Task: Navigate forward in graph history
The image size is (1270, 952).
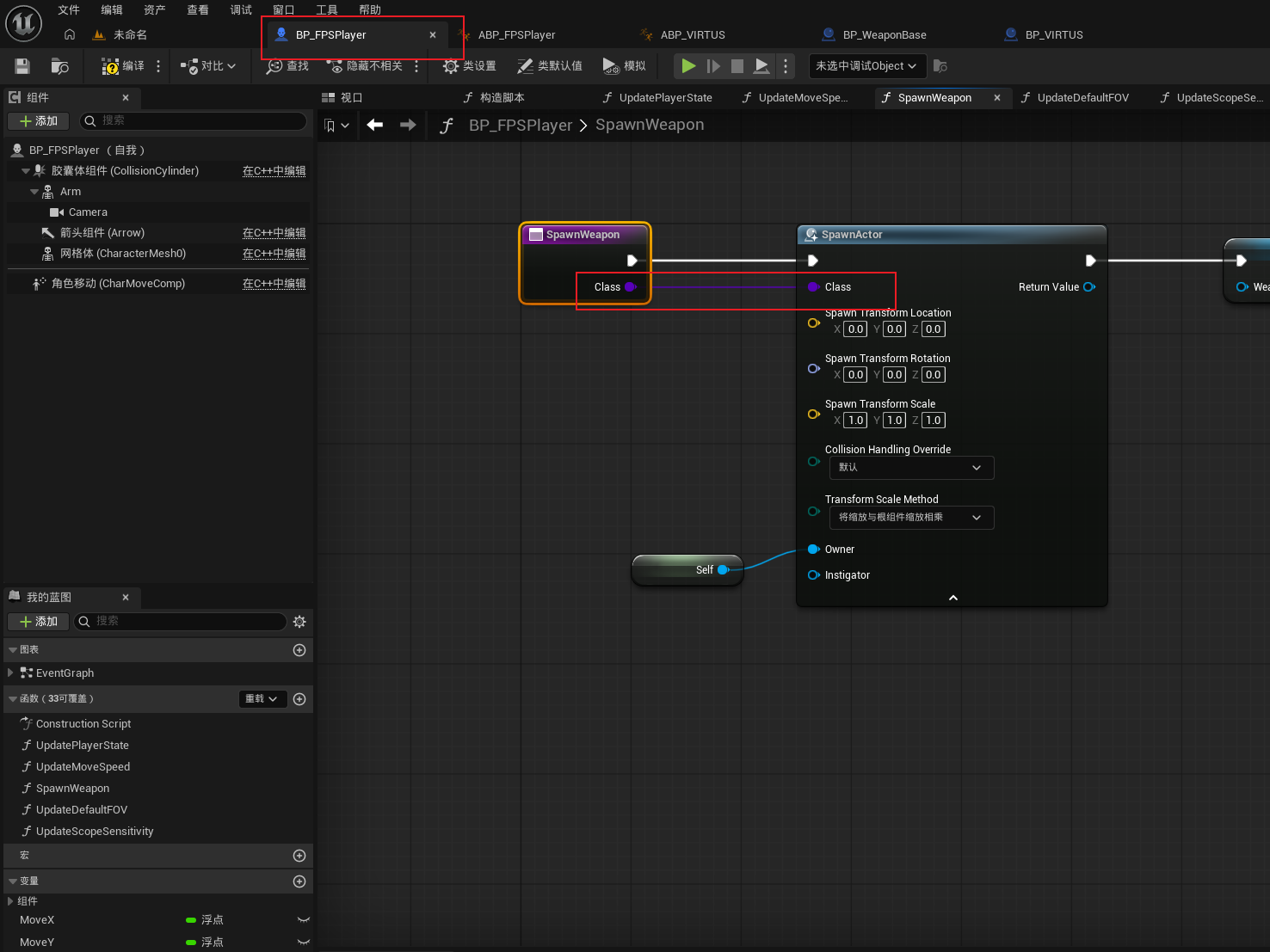Action: pos(408,125)
